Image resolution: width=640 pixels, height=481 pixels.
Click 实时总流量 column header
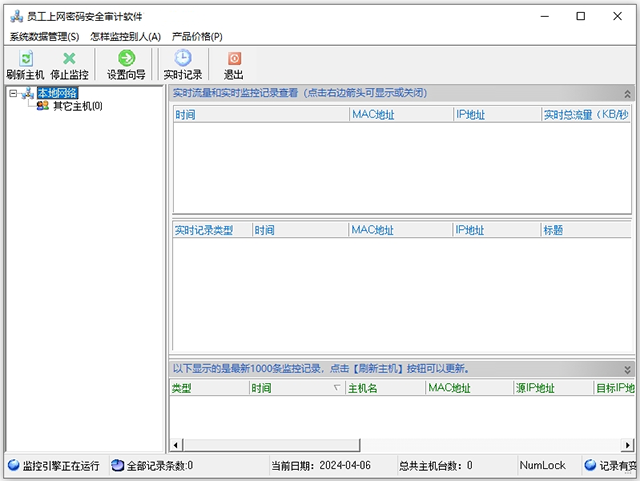[586, 115]
